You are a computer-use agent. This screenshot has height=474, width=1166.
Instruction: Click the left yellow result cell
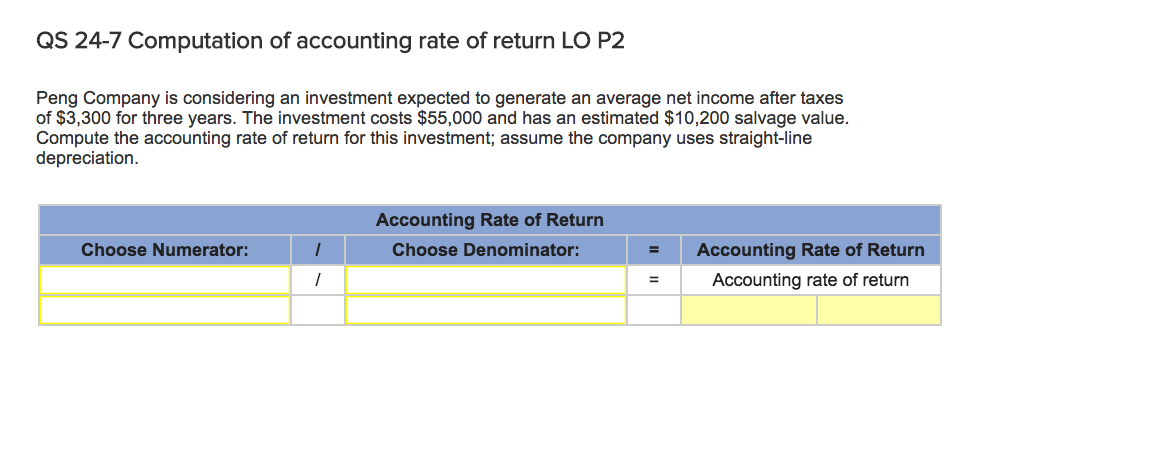click(x=748, y=310)
